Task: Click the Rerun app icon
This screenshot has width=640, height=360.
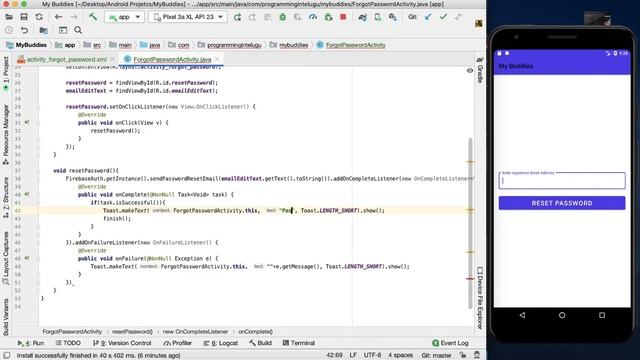Action: tap(237, 17)
